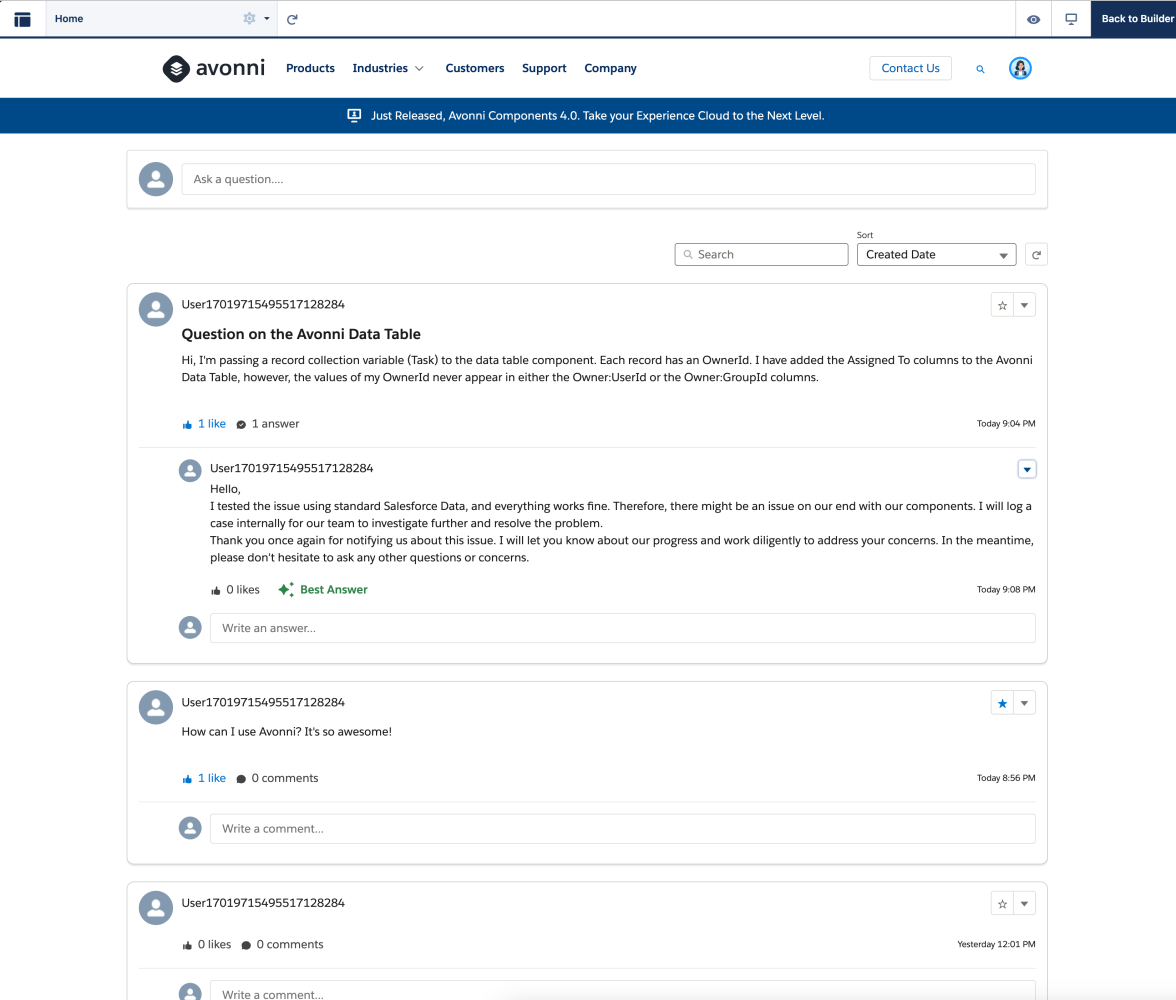Click the search magnifier icon in header
This screenshot has width=1176, height=1000.
click(x=980, y=69)
